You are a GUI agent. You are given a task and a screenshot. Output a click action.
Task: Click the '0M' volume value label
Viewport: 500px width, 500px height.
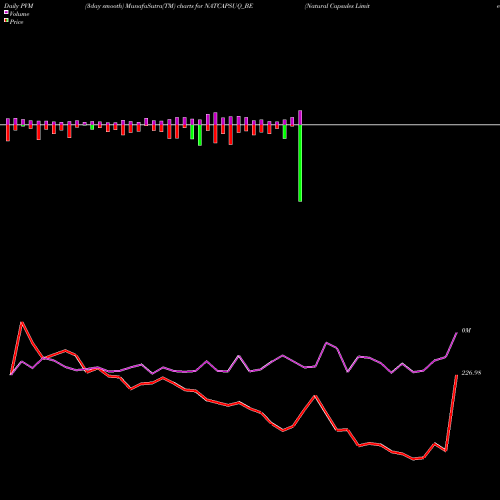coord(466,331)
